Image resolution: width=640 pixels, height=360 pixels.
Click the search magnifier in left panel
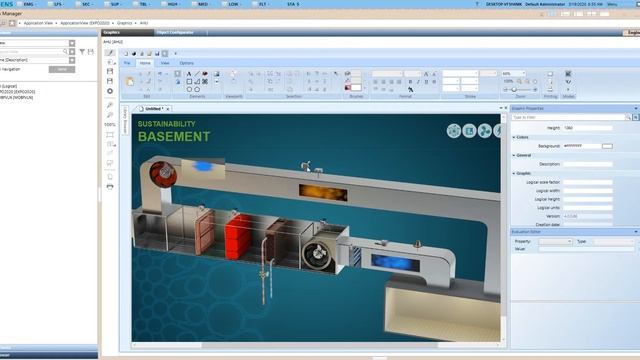click(65, 51)
